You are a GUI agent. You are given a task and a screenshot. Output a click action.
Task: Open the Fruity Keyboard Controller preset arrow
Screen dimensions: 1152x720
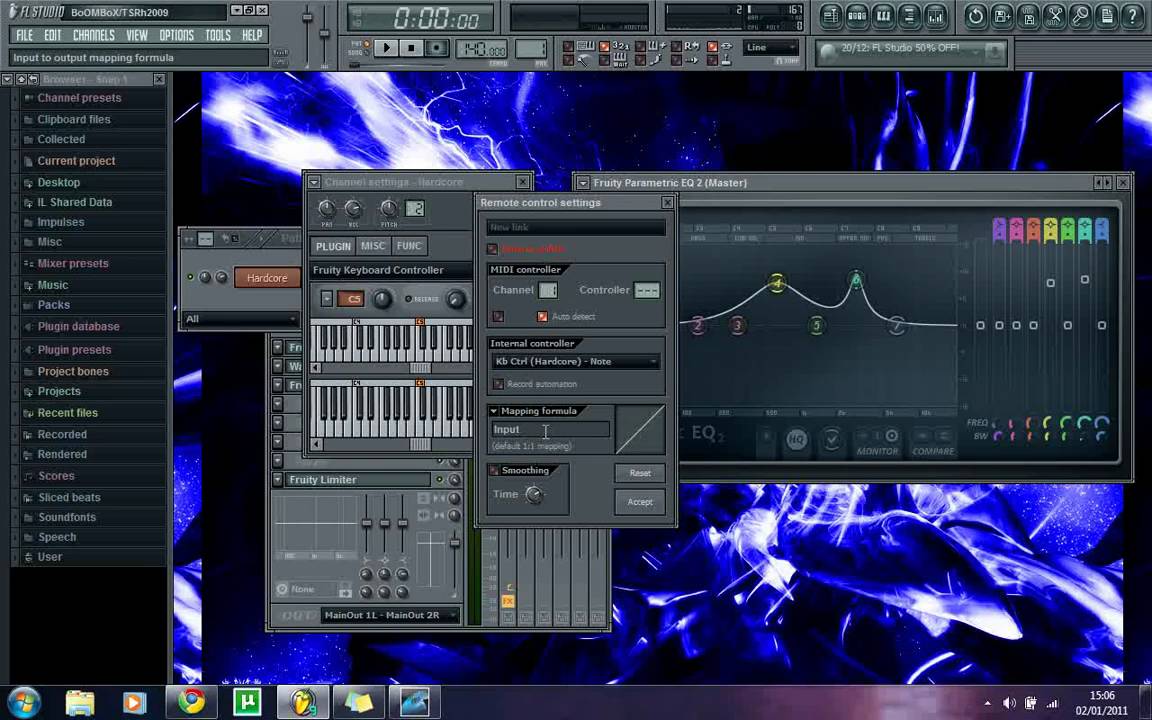pos(326,298)
